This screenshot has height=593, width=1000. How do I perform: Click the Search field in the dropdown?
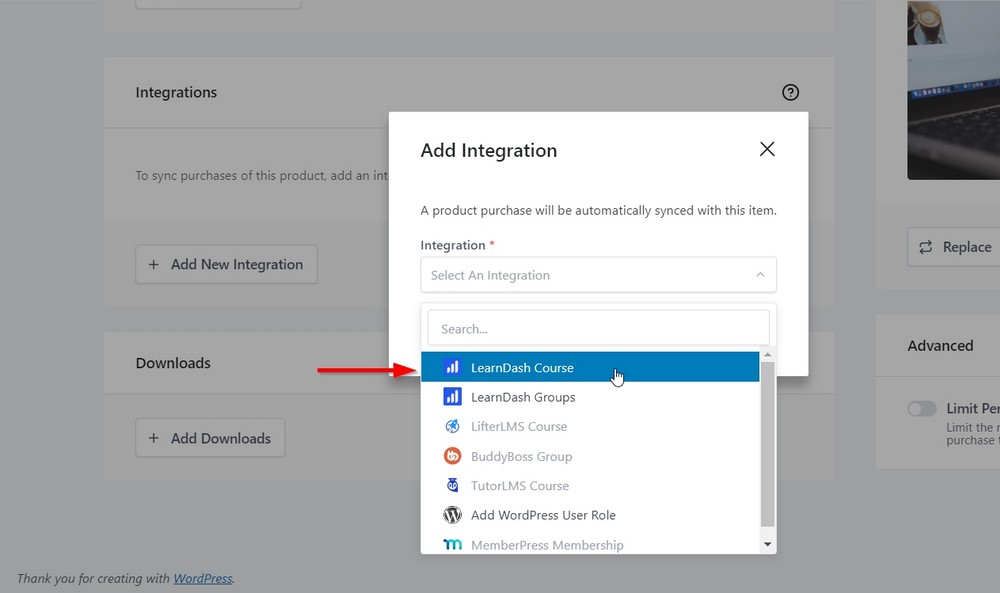pos(598,328)
